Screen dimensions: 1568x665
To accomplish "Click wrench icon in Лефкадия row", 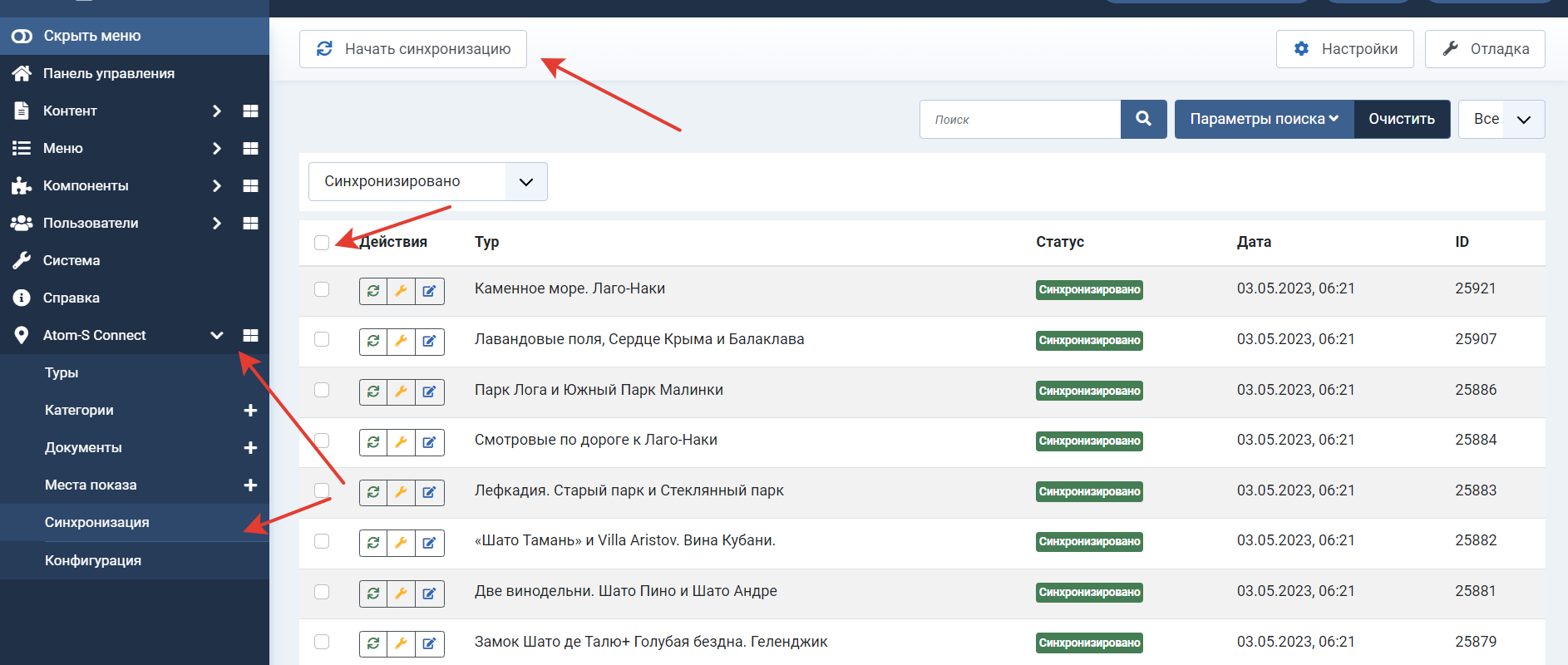I will pyautogui.click(x=401, y=492).
